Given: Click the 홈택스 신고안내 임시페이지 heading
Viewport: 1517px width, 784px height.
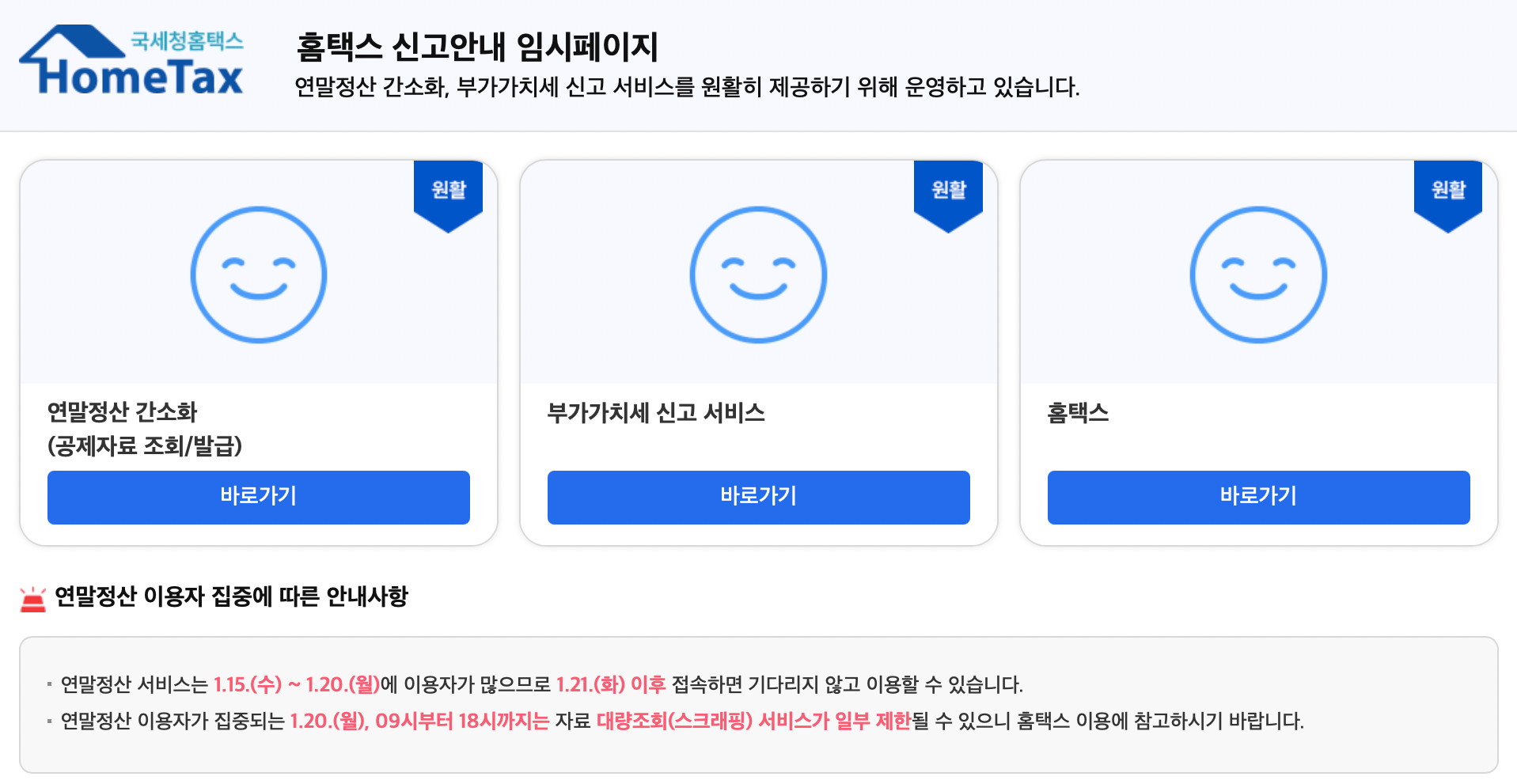Looking at the screenshot, I should 476,46.
